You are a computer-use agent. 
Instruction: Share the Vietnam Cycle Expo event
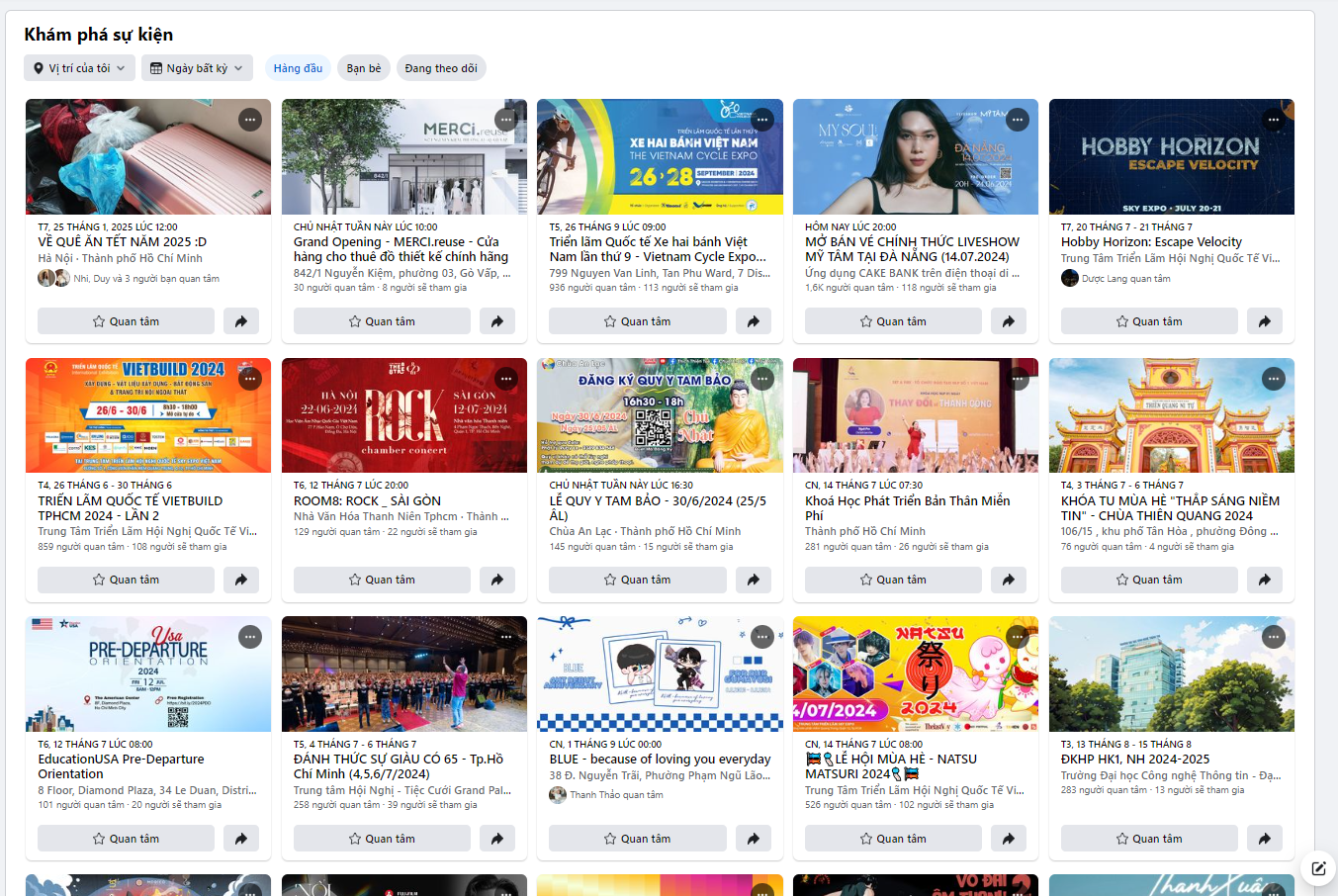(x=754, y=321)
